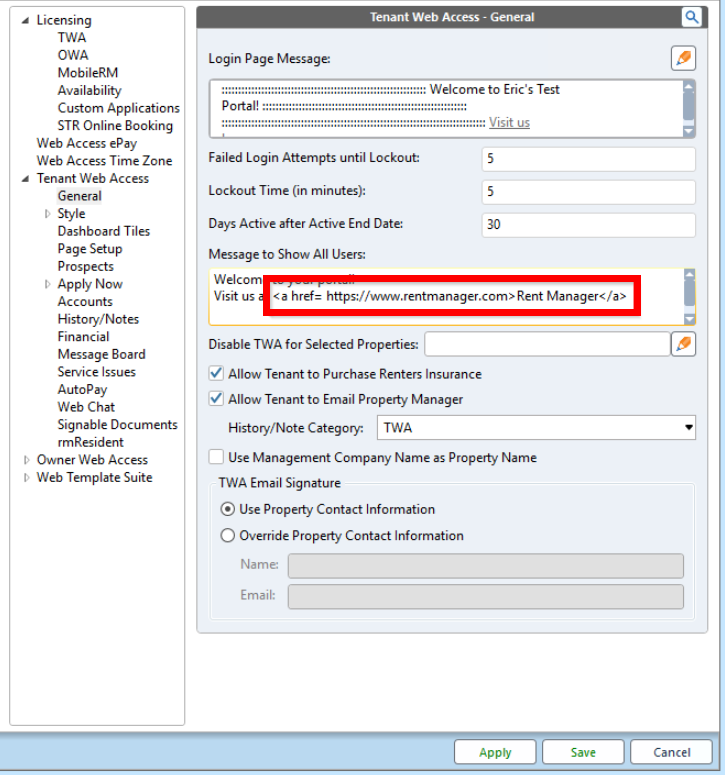Open the Login Page Message editor icon
Viewport: 725px width, 775px height.
tap(683, 58)
